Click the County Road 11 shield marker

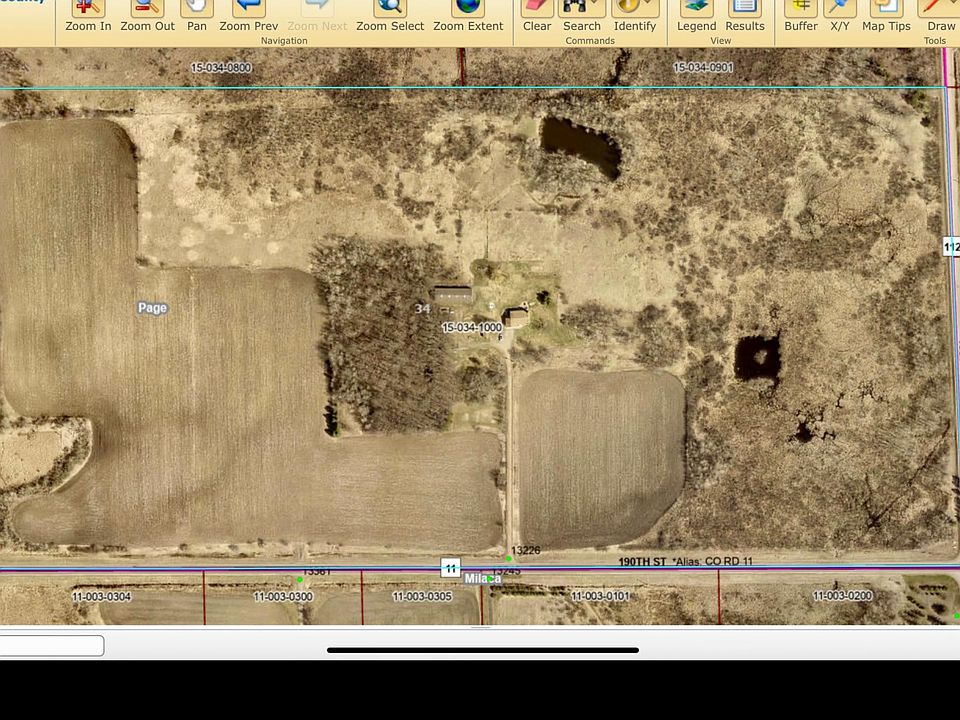point(451,568)
